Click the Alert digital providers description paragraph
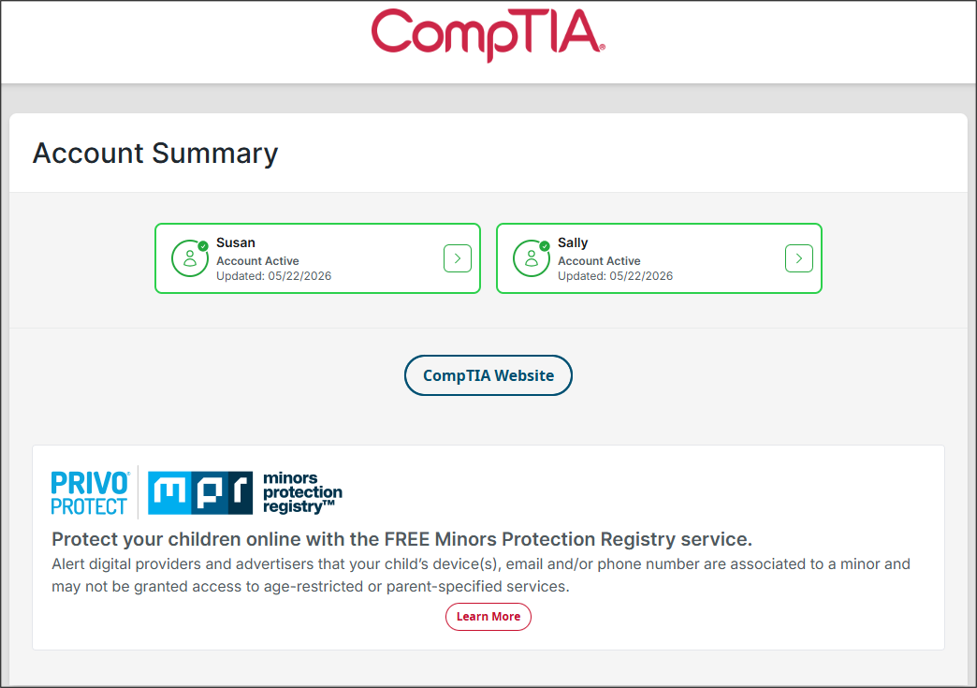 click(481, 575)
